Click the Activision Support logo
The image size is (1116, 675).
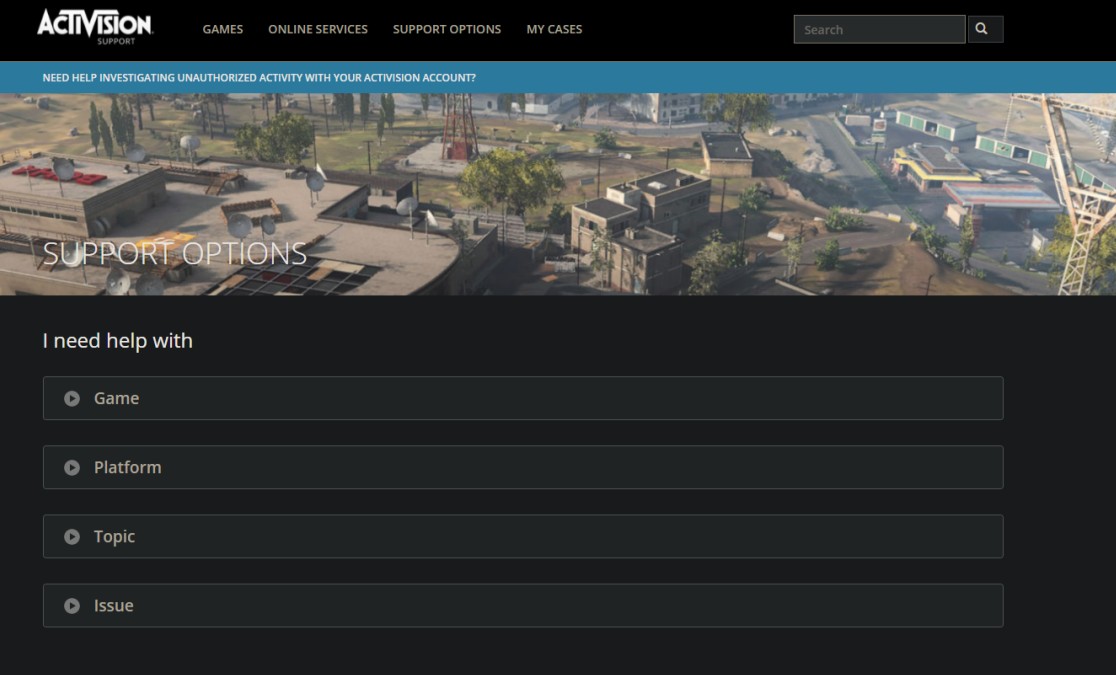point(94,26)
